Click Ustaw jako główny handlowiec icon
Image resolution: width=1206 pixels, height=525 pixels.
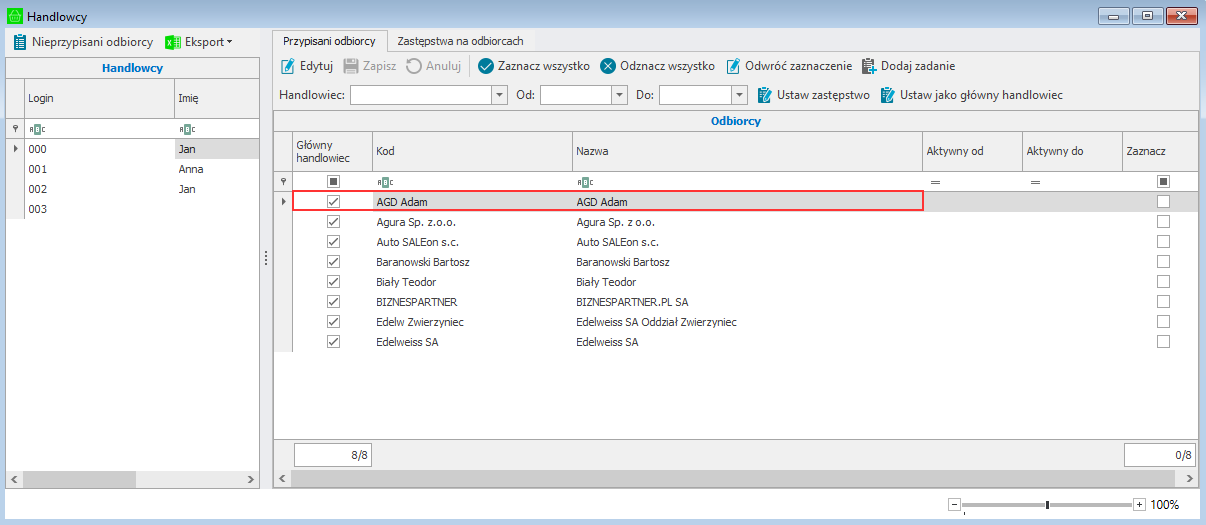click(x=888, y=95)
